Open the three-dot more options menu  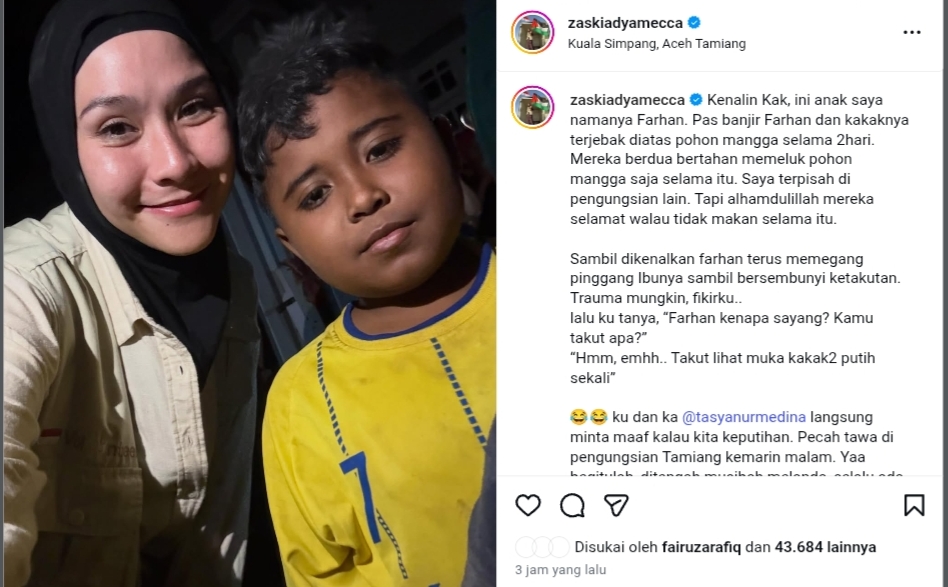click(x=912, y=32)
